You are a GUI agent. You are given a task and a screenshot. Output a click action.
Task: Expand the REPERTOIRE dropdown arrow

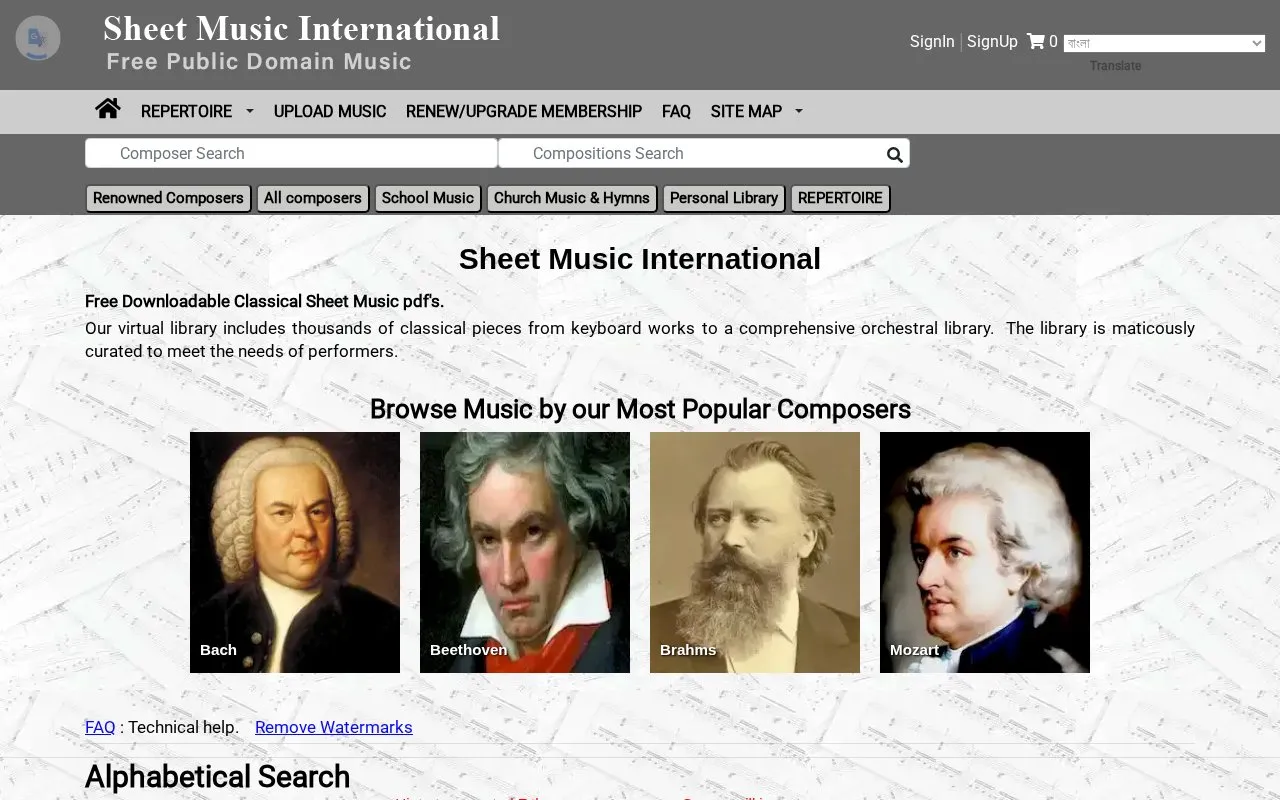click(250, 111)
